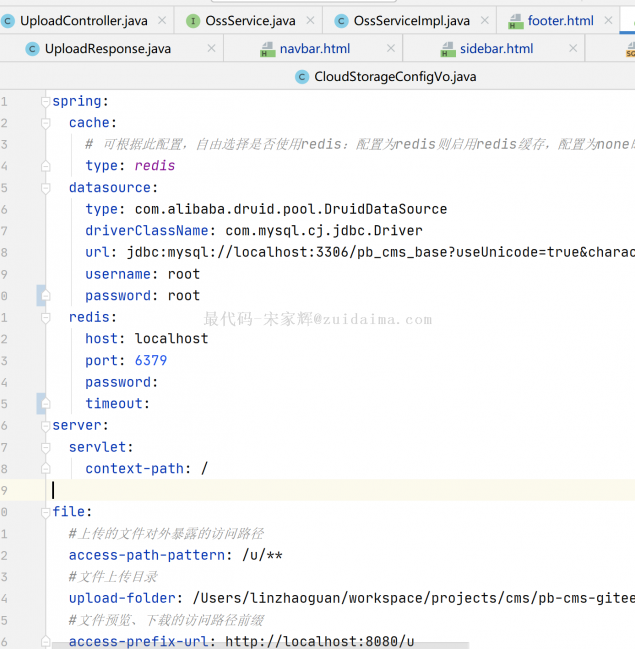The width and height of the screenshot is (635, 649).
Task: Open the sidebar.html tab
Action: [496, 49]
